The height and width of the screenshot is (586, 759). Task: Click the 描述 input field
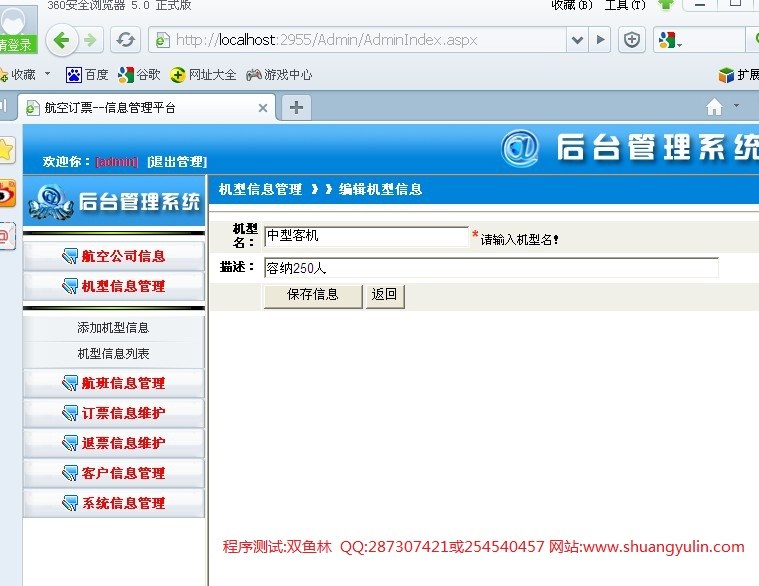point(491,268)
